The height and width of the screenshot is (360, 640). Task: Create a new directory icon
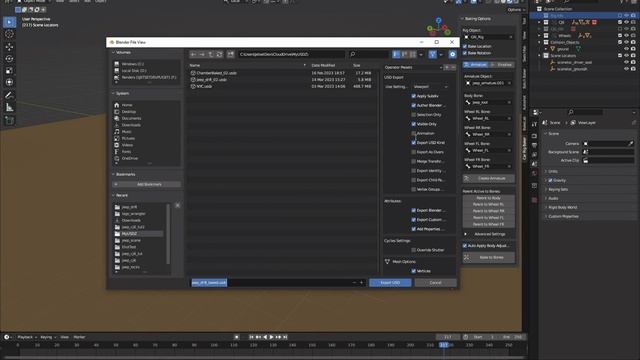(x=231, y=54)
